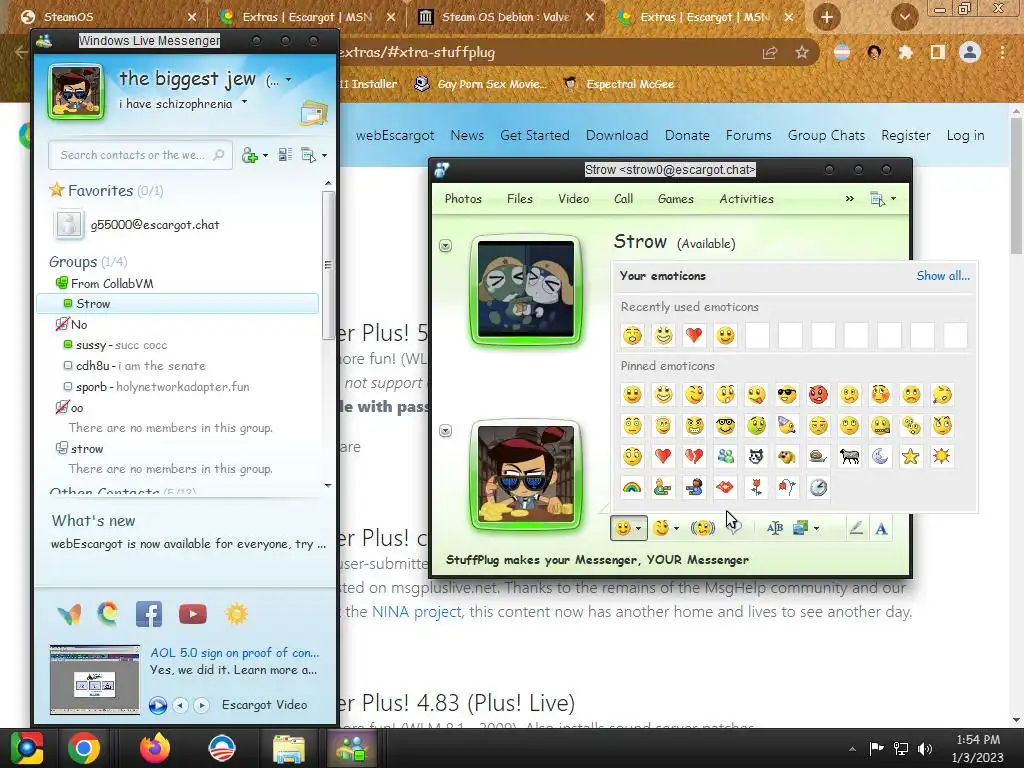Pick the party hat emoticon

tap(787, 426)
